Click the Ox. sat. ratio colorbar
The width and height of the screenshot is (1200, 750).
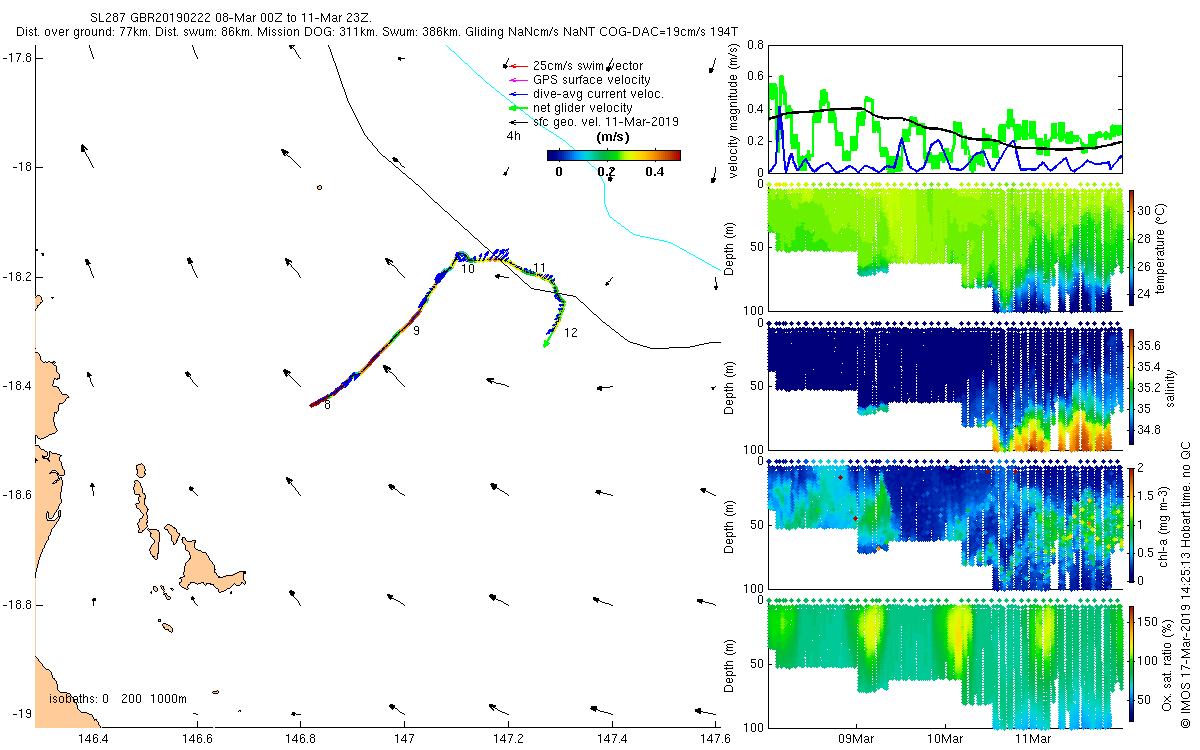[1132, 663]
